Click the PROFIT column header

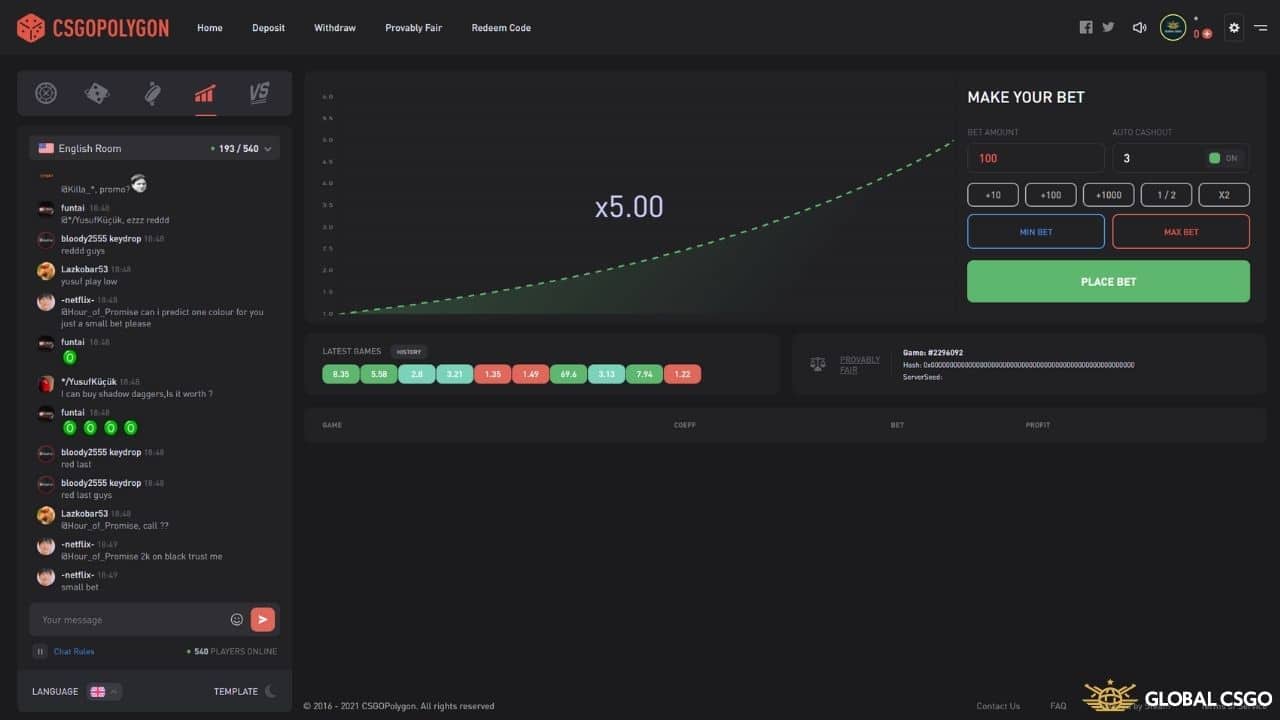(x=1038, y=425)
